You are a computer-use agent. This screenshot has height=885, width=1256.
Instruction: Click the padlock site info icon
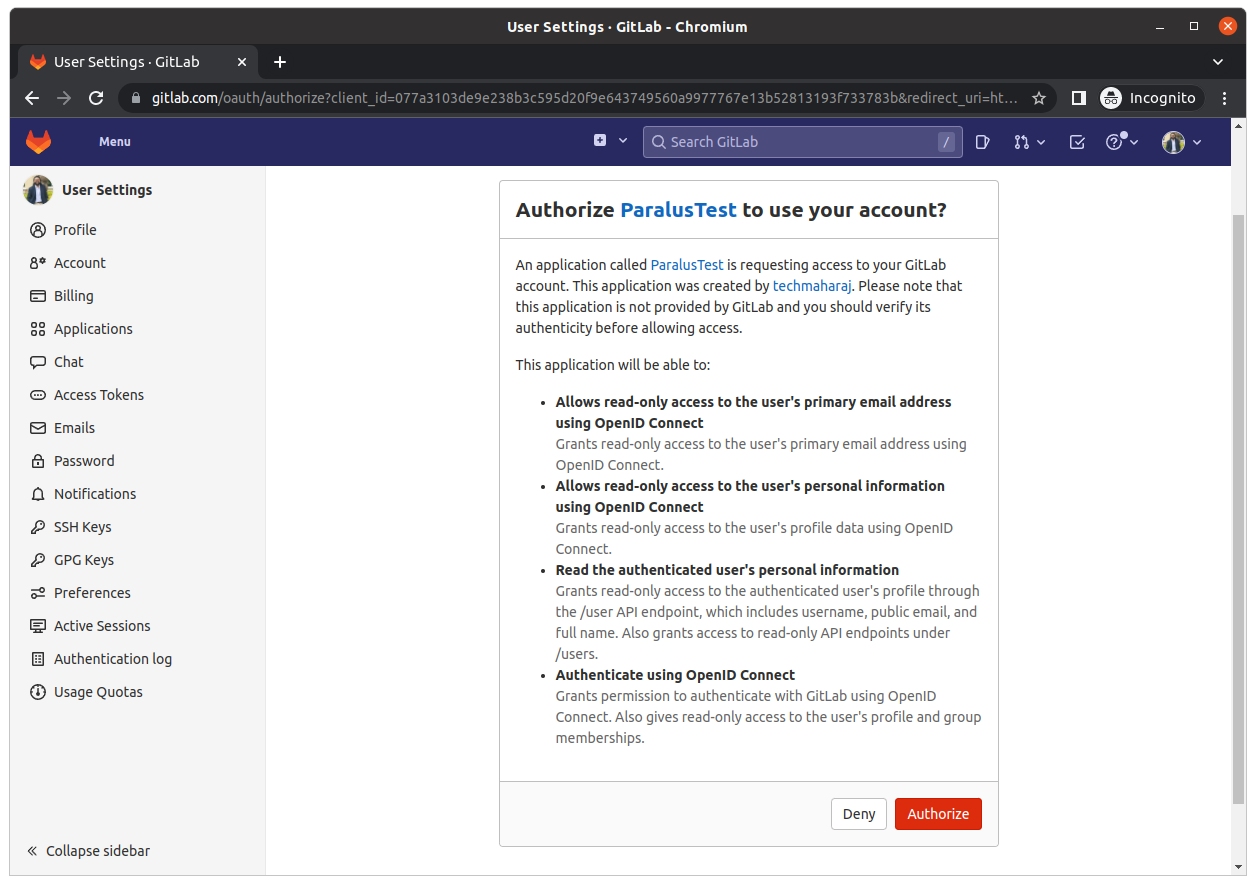point(137,98)
